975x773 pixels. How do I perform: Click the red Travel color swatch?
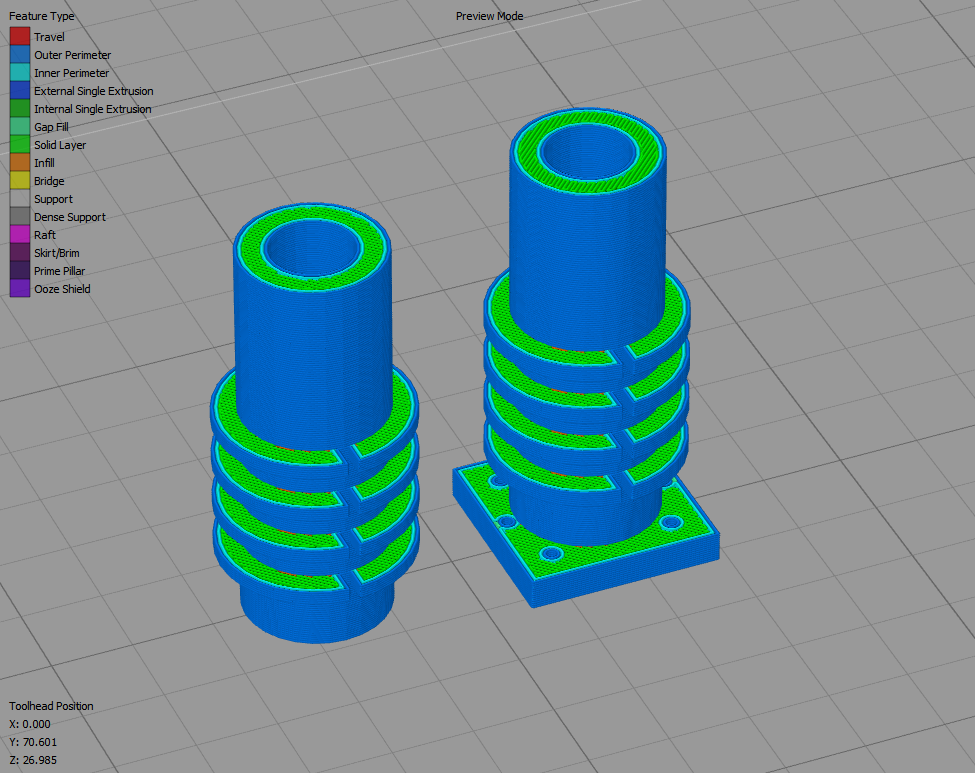pyautogui.click(x=20, y=37)
